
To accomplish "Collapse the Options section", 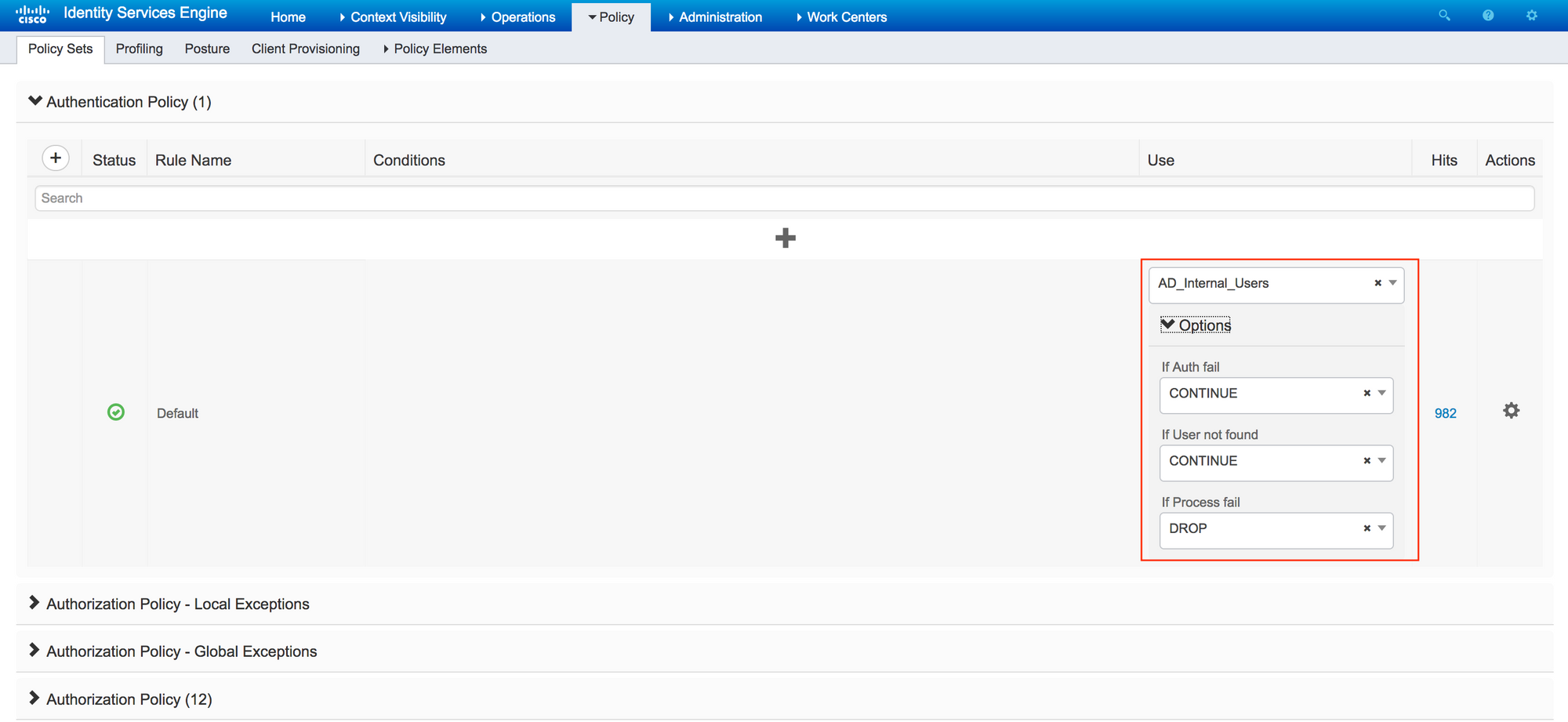I will click(x=1196, y=325).
